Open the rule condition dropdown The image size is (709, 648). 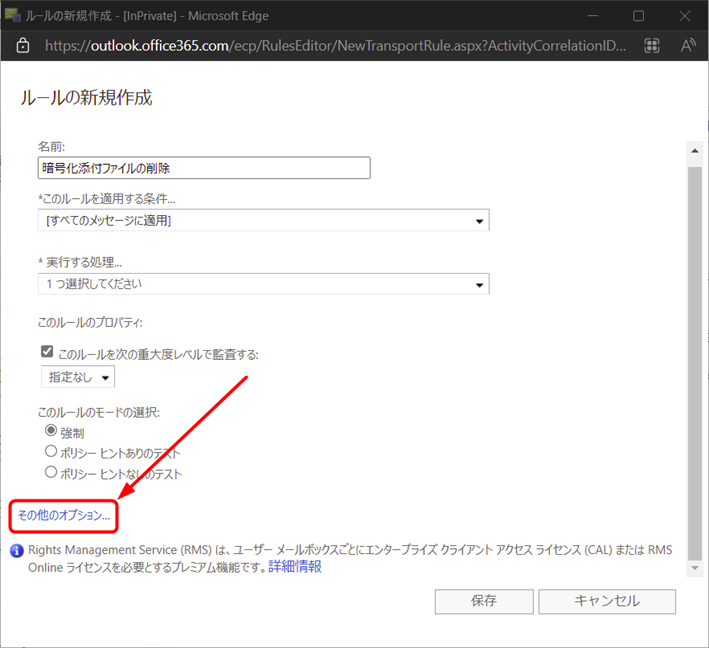pyautogui.click(x=263, y=220)
